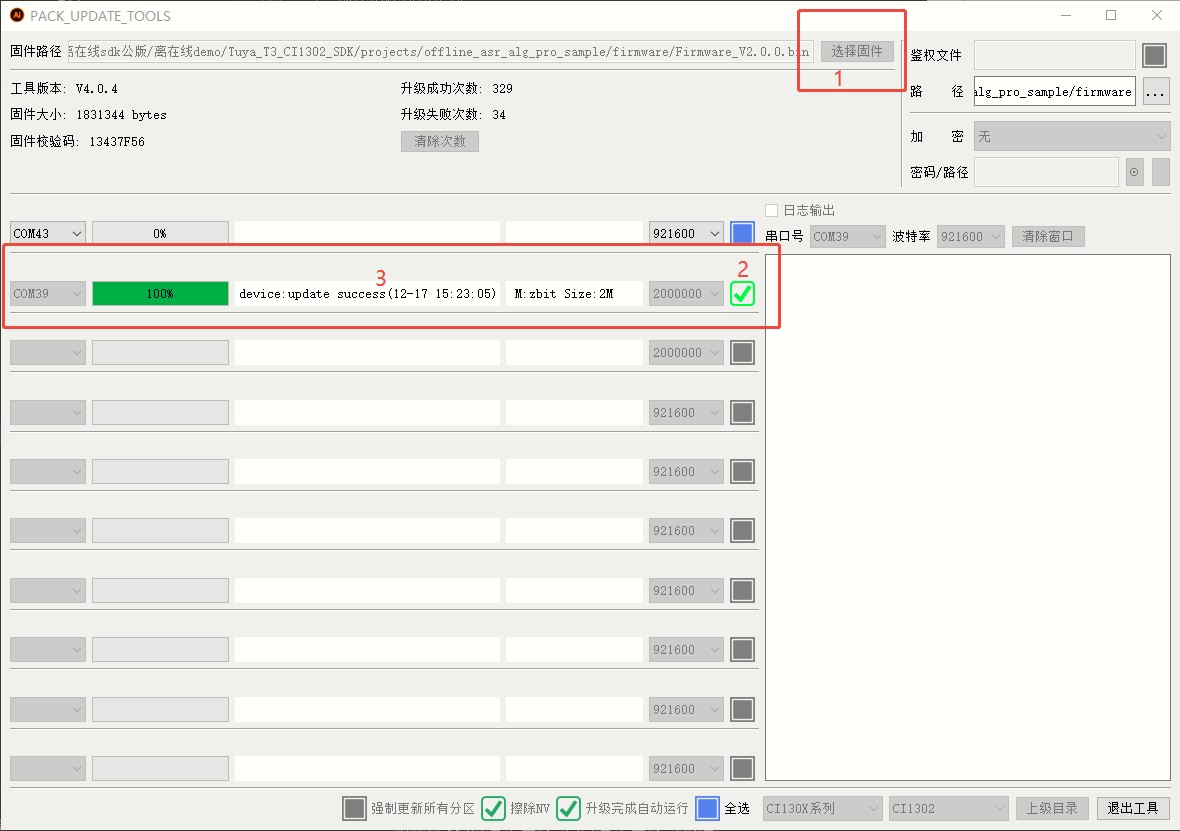Click the 退出工具 exit tool button
Image resolution: width=1180 pixels, height=831 pixels.
tap(1135, 808)
